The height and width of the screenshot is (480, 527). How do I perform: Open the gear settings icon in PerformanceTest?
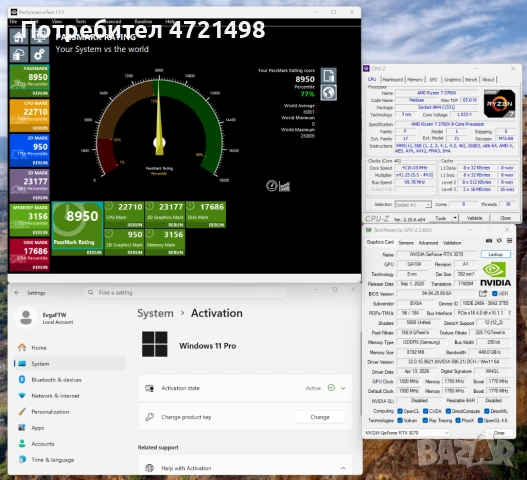click(x=40, y=54)
